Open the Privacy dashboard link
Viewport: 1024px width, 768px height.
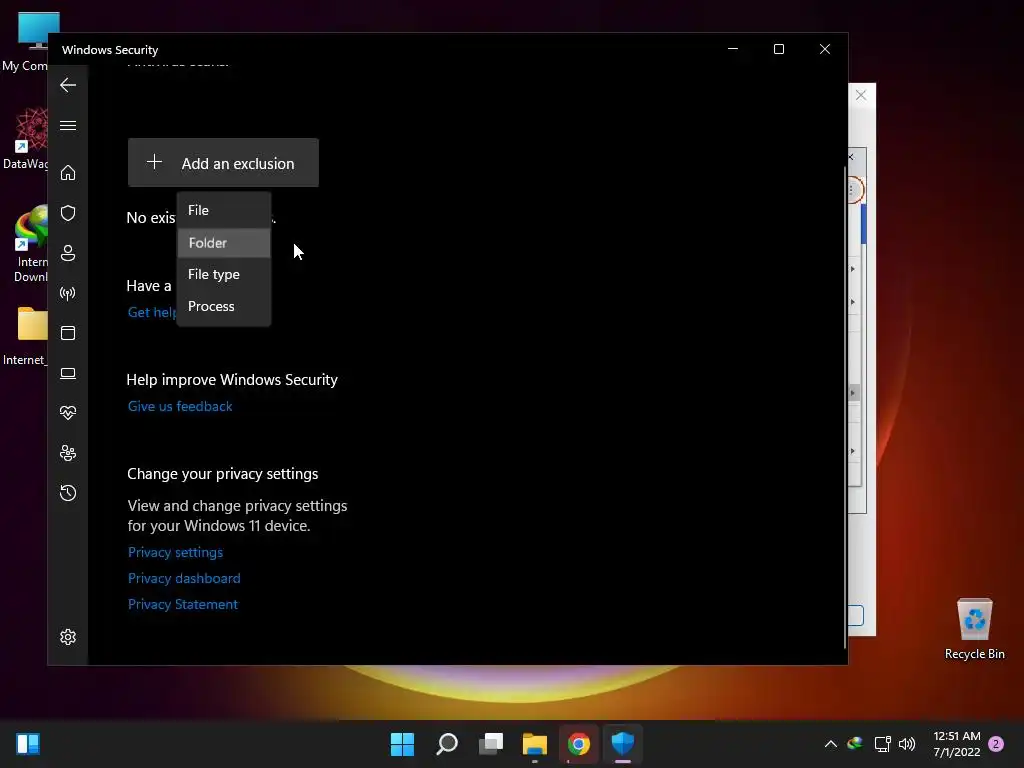[184, 578]
